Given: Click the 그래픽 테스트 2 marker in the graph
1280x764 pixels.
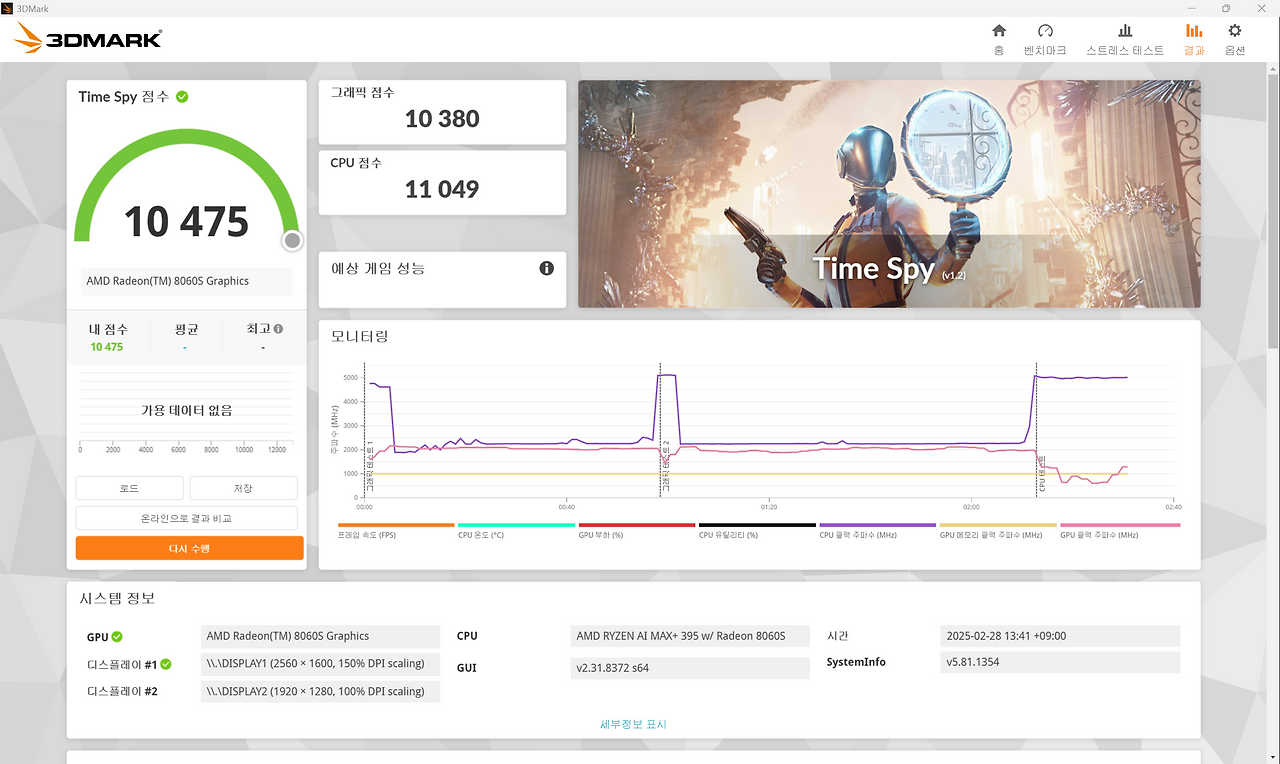Looking at the screenshot, I should pos(666,465).
